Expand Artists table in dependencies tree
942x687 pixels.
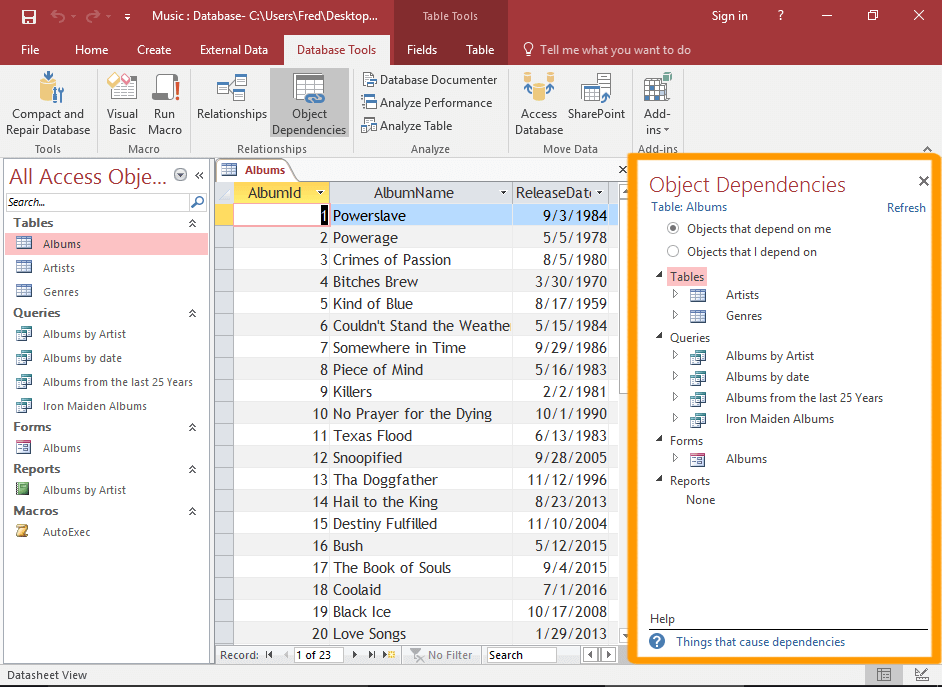(676, 294)
